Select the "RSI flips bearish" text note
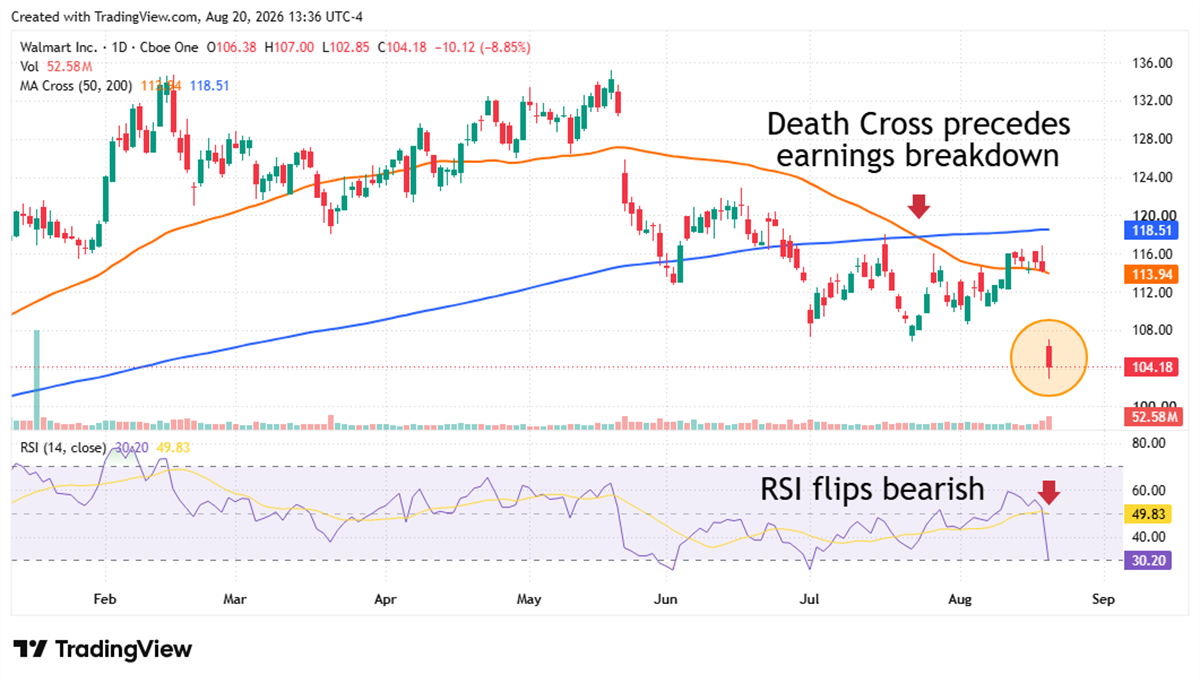 pyautogui.click(x=872, y=490)
